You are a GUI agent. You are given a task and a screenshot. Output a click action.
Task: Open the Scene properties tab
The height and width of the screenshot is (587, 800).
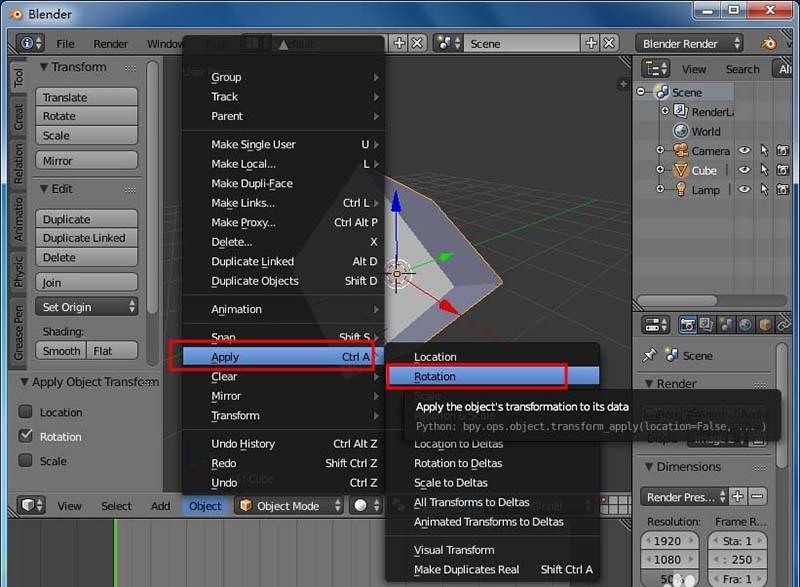click(x=725, y=323)
